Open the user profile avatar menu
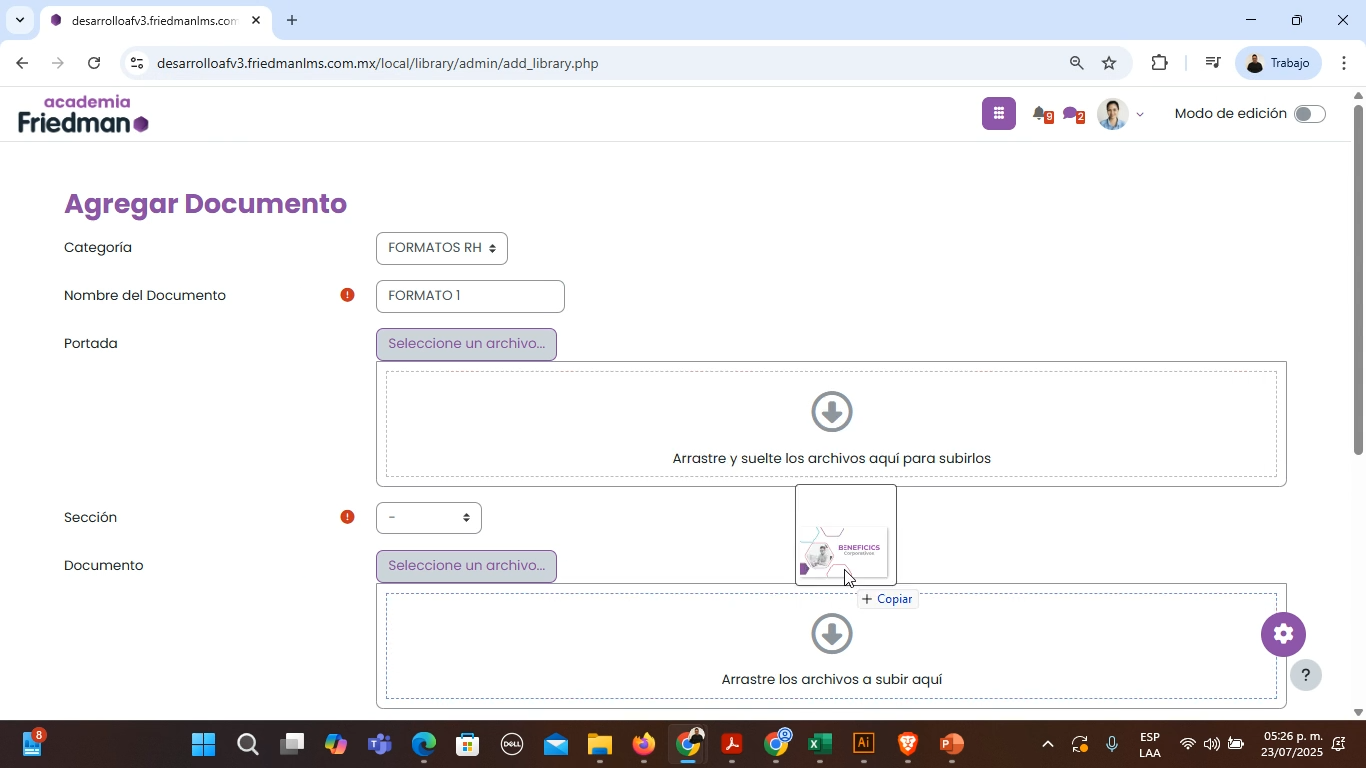 [x=1112, y=114]
